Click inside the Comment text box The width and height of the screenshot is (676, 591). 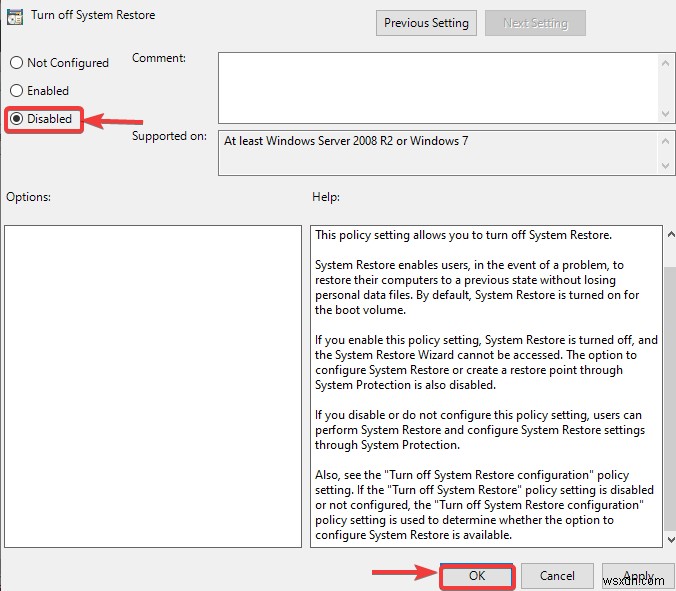pos(438,88)
